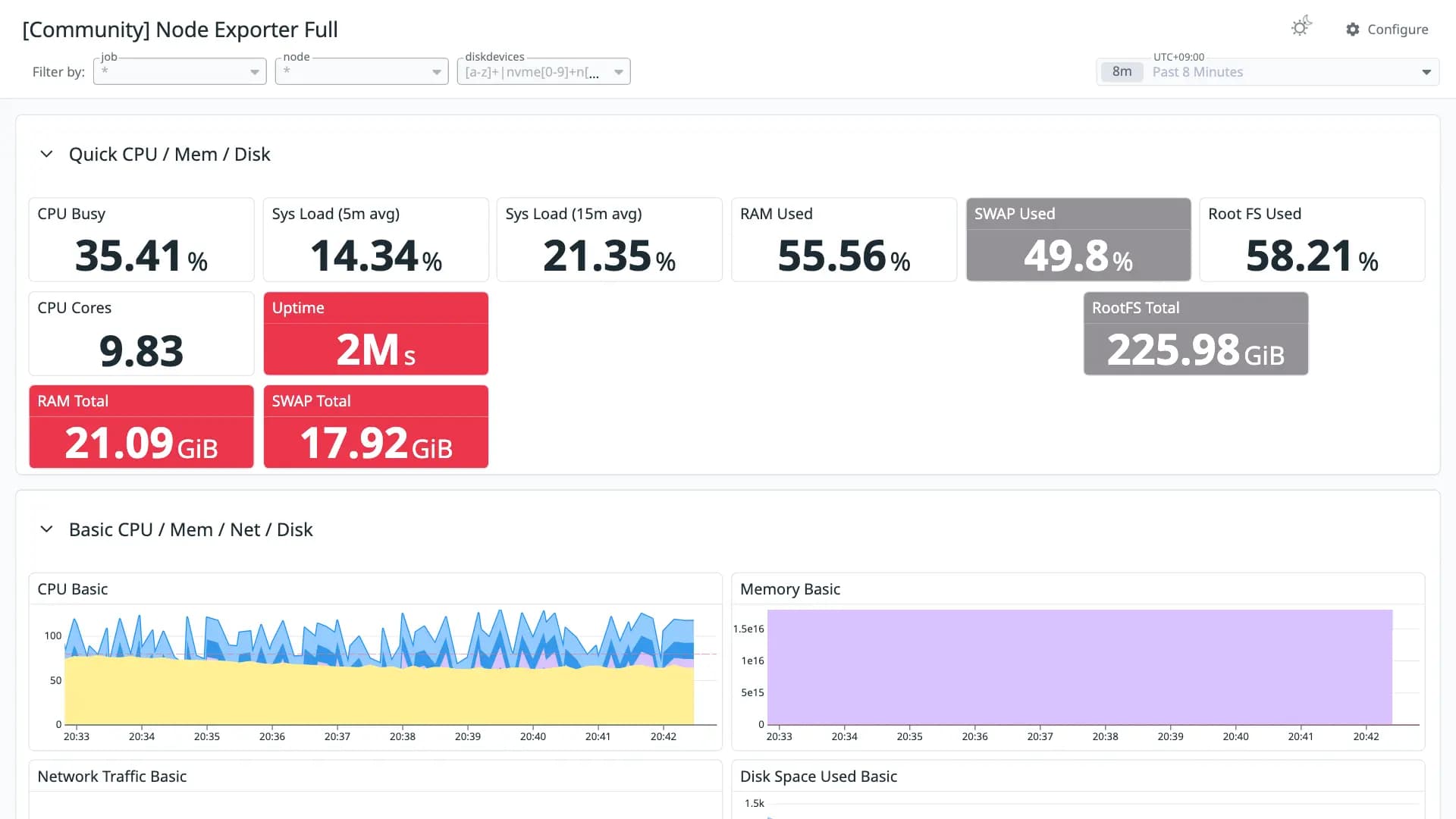Click the 8m time badge
Viewport: 1456px width, 819px height.
(1122, 72)
